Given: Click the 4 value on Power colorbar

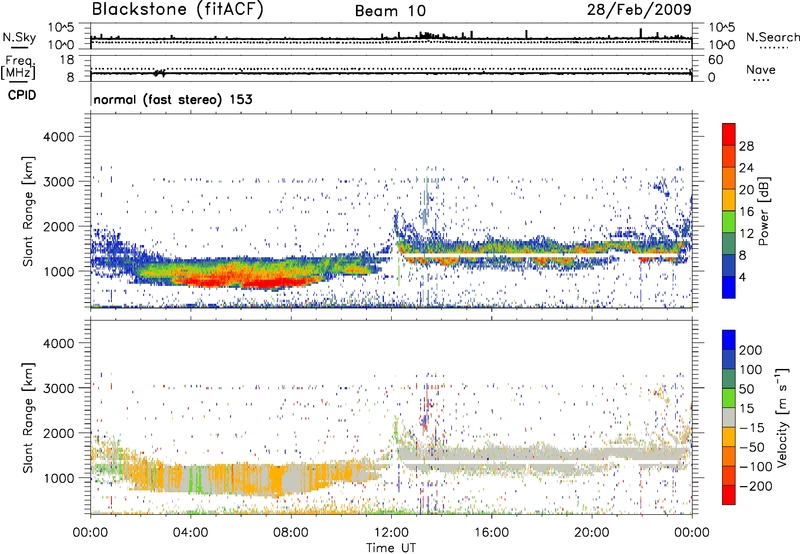Looking at the screenshot, I should click(x=742, y=277).
